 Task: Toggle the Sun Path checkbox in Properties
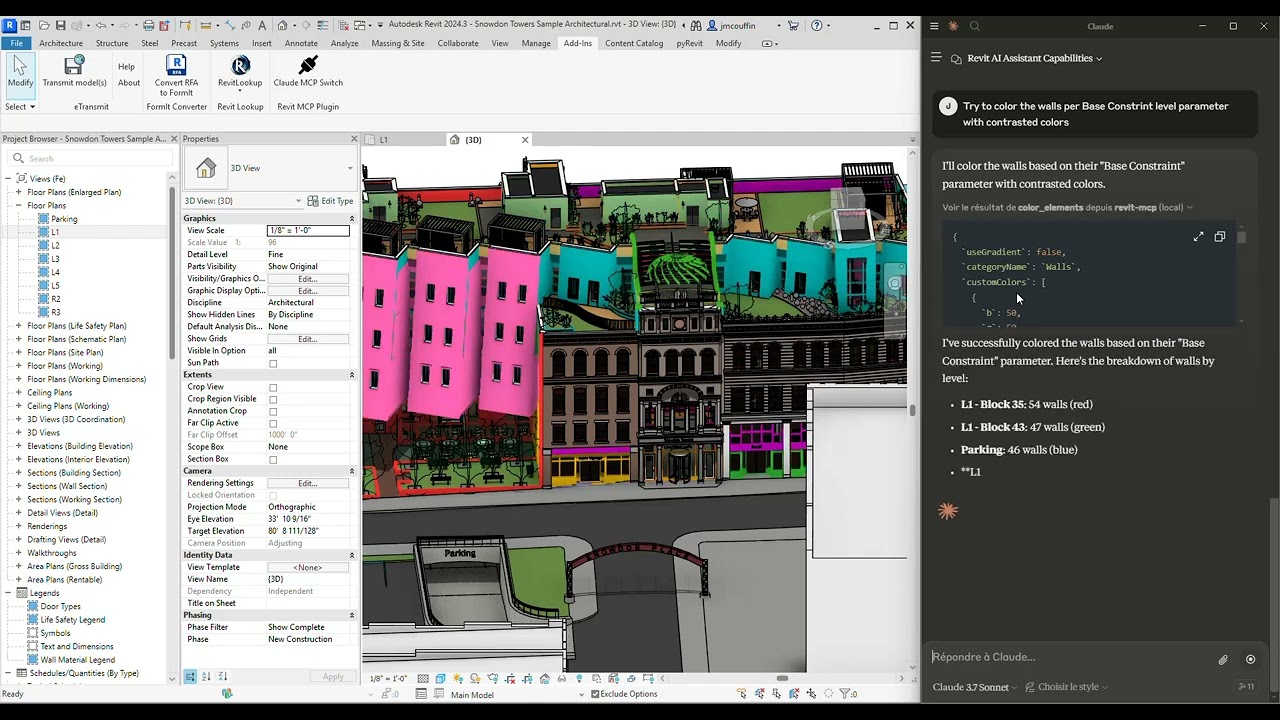coord(273,363)
